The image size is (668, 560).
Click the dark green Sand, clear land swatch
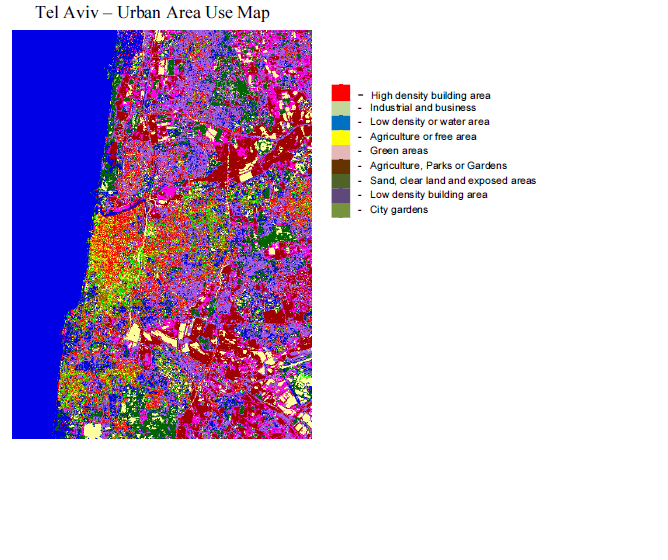tap(341, 181)
